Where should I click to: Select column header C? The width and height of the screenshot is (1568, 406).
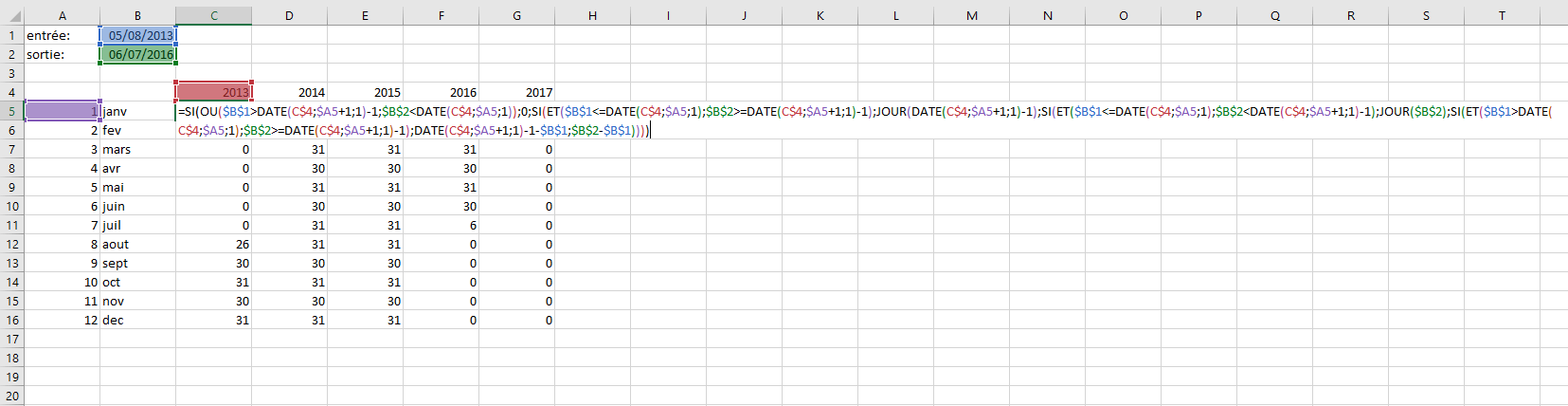tap(213, 15)
